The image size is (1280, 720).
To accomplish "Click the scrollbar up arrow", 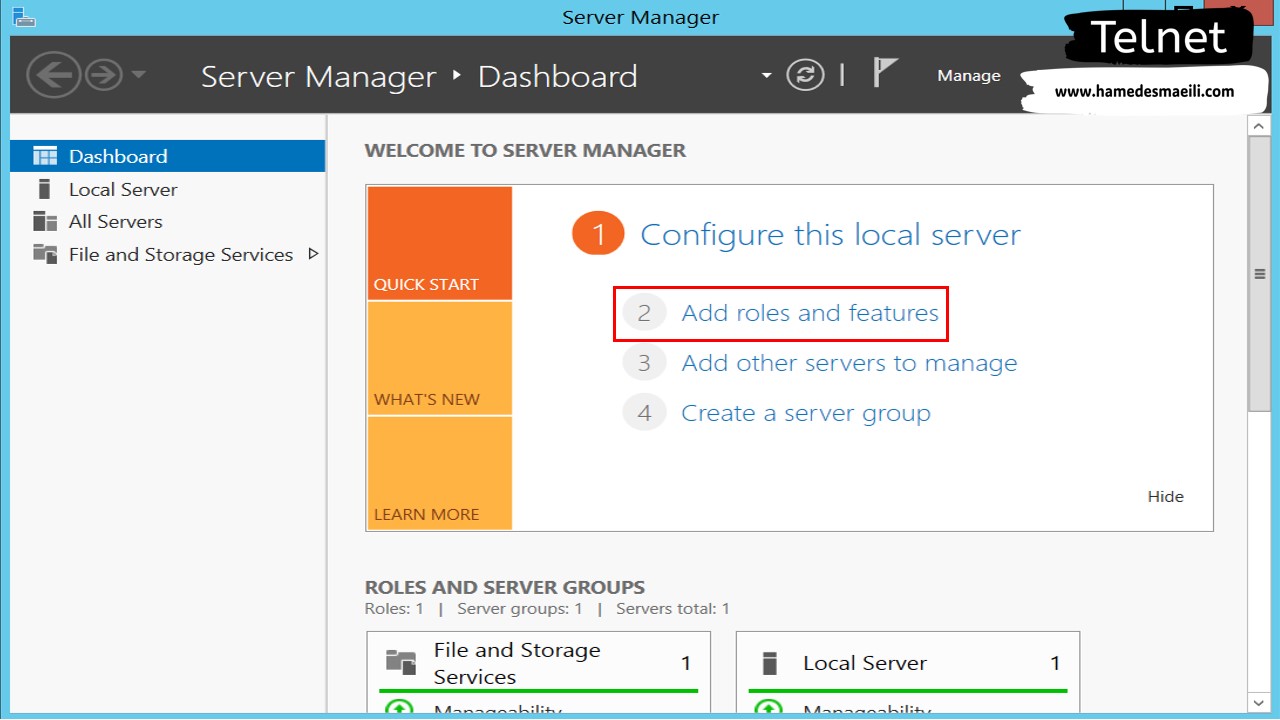I will pyautogui.click(x=1259, y=124).
